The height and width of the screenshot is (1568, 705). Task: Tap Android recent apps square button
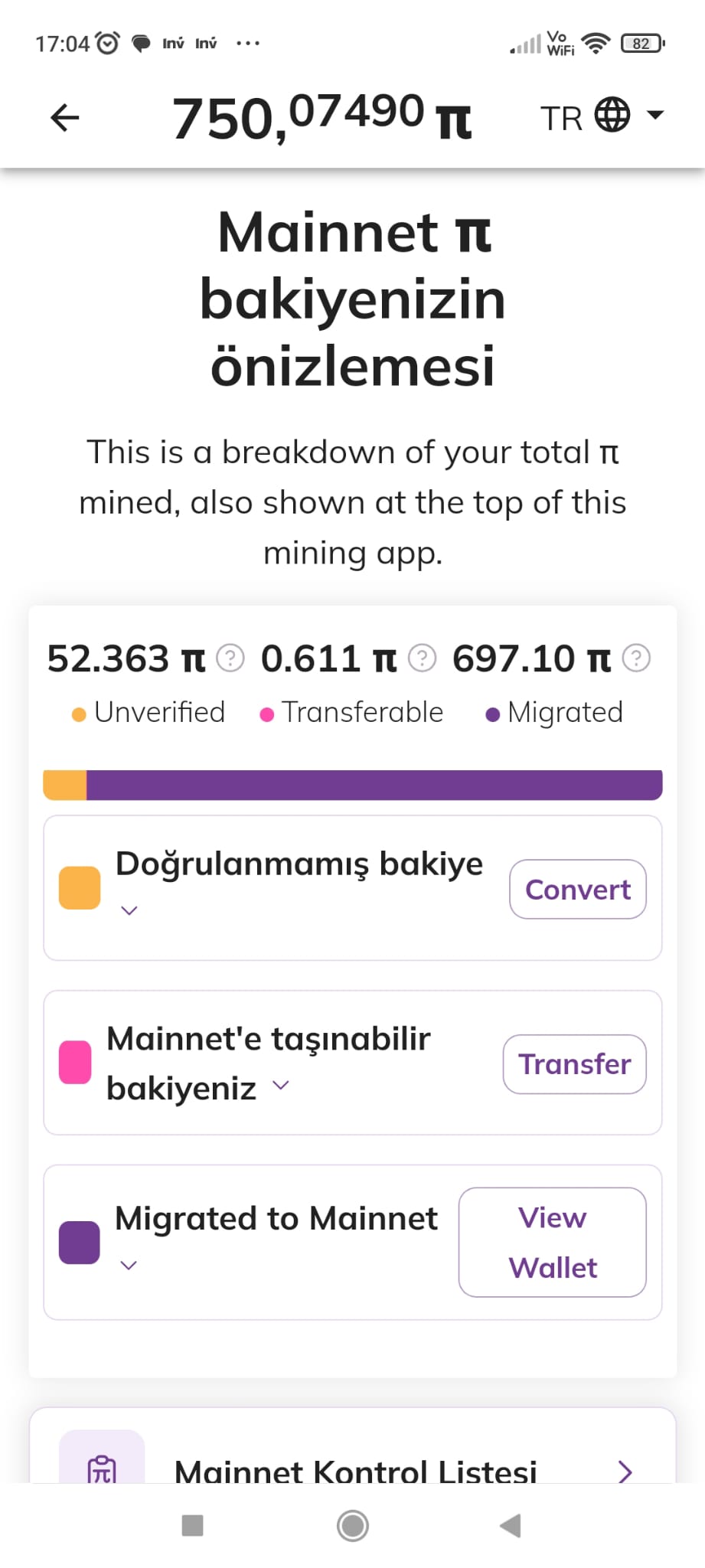click(x=192, y=1525)
